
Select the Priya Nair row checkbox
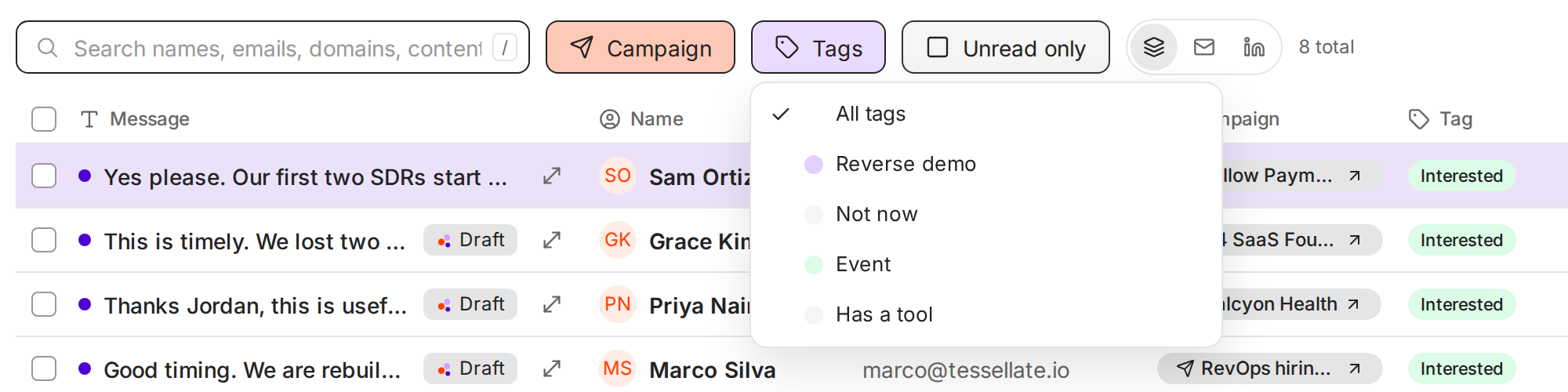point(44,304)
